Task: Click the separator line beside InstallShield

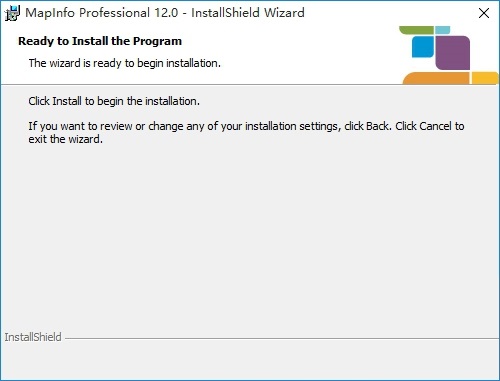Action: click(282, 339)
